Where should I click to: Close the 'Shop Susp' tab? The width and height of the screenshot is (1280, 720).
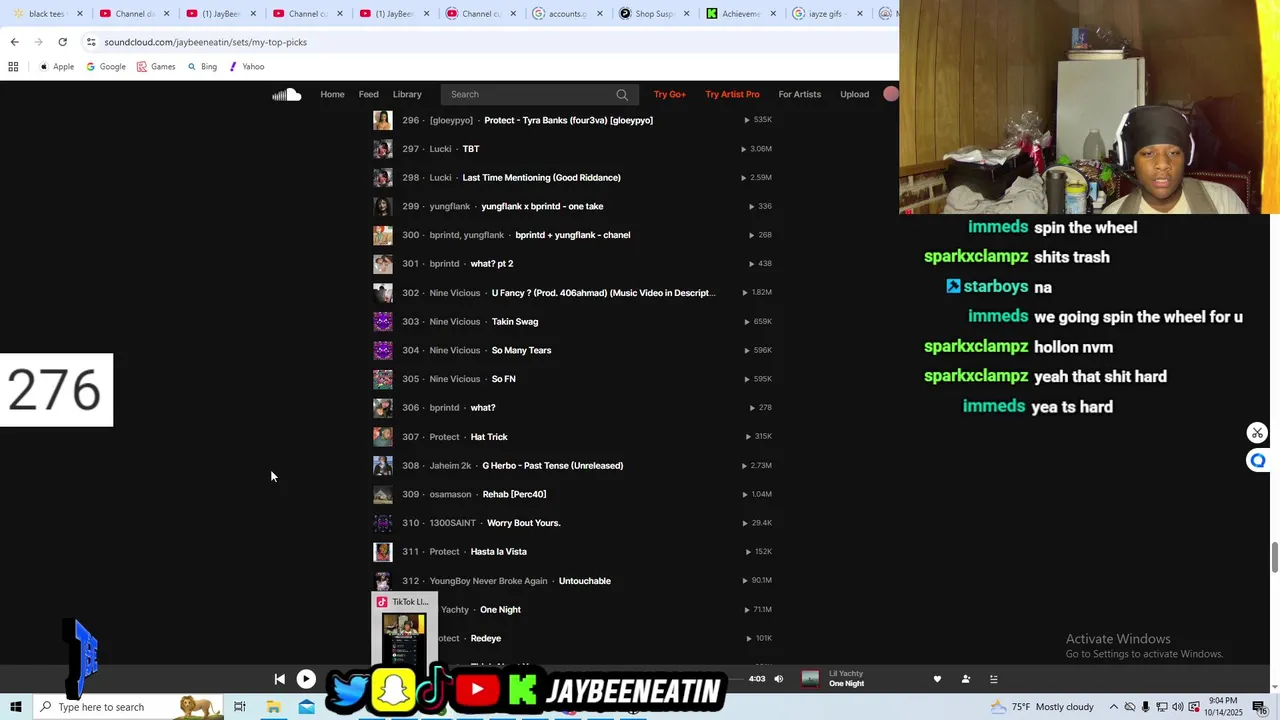[x=686, y=14]
